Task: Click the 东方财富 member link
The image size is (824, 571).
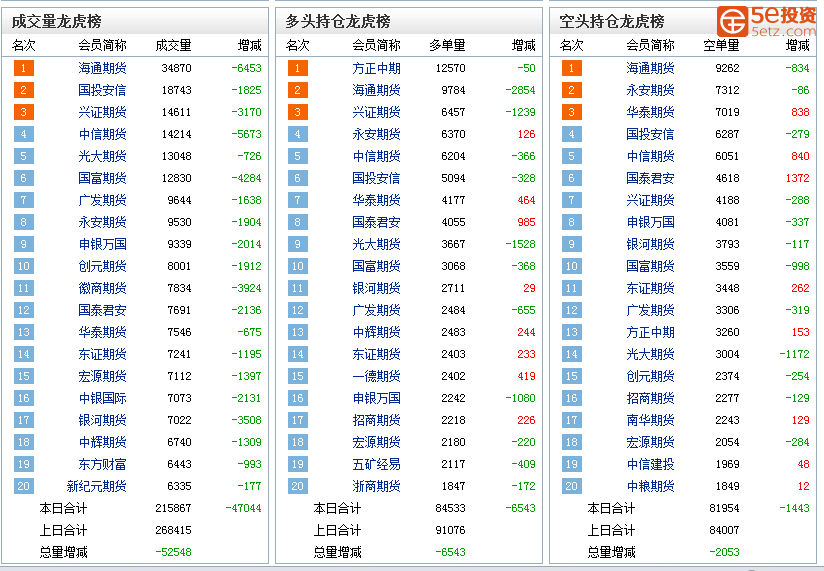Action: coord(102,464)
